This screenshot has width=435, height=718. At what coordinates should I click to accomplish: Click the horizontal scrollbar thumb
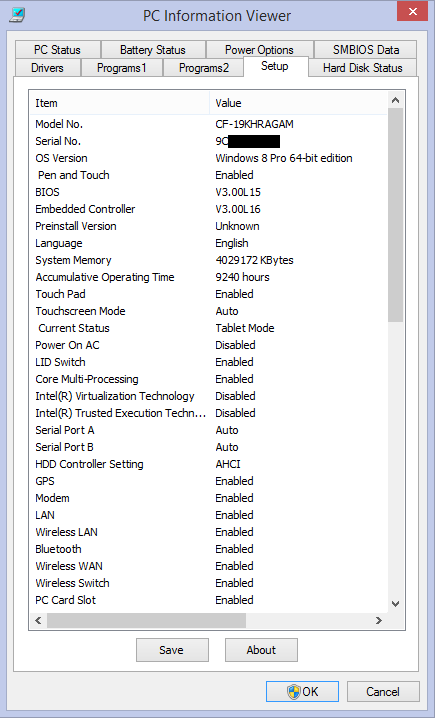(x=147, y=620)
